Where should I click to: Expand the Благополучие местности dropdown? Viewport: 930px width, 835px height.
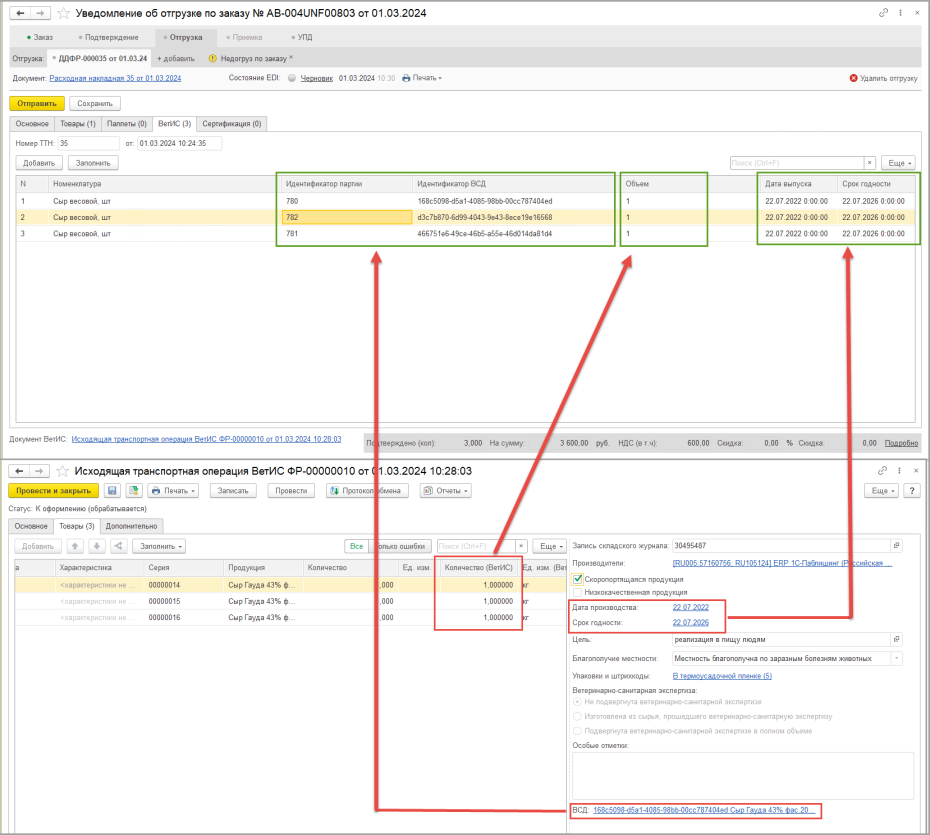coord(897,658)
